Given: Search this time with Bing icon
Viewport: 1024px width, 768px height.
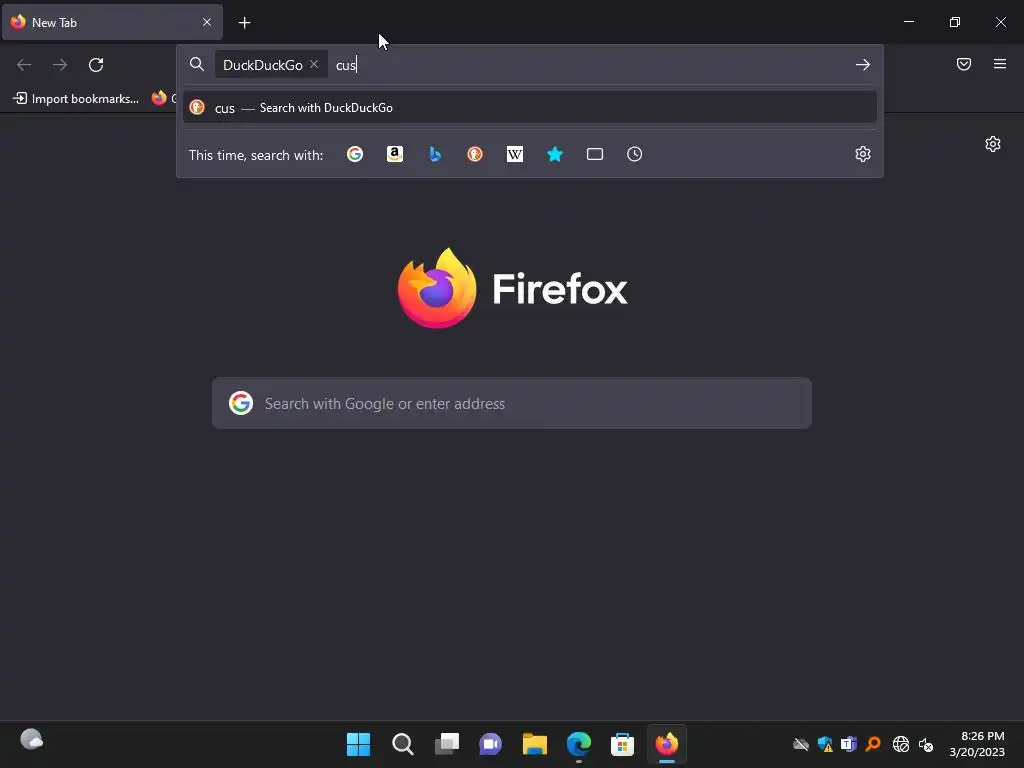Looking at the screenshot, I should click(435, 154).
